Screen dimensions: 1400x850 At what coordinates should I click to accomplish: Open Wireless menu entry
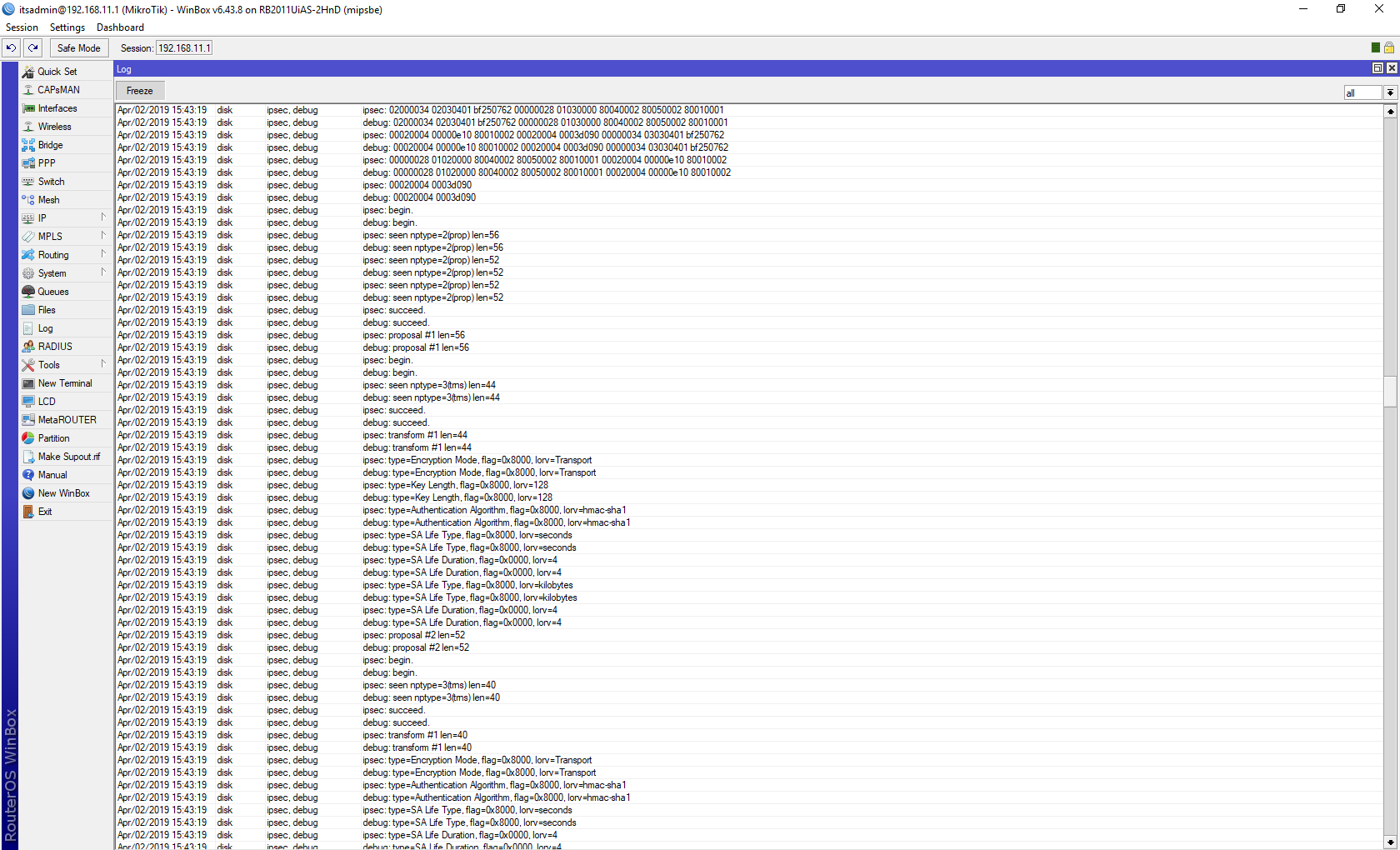pyautogui.click(x=55, y=127)
